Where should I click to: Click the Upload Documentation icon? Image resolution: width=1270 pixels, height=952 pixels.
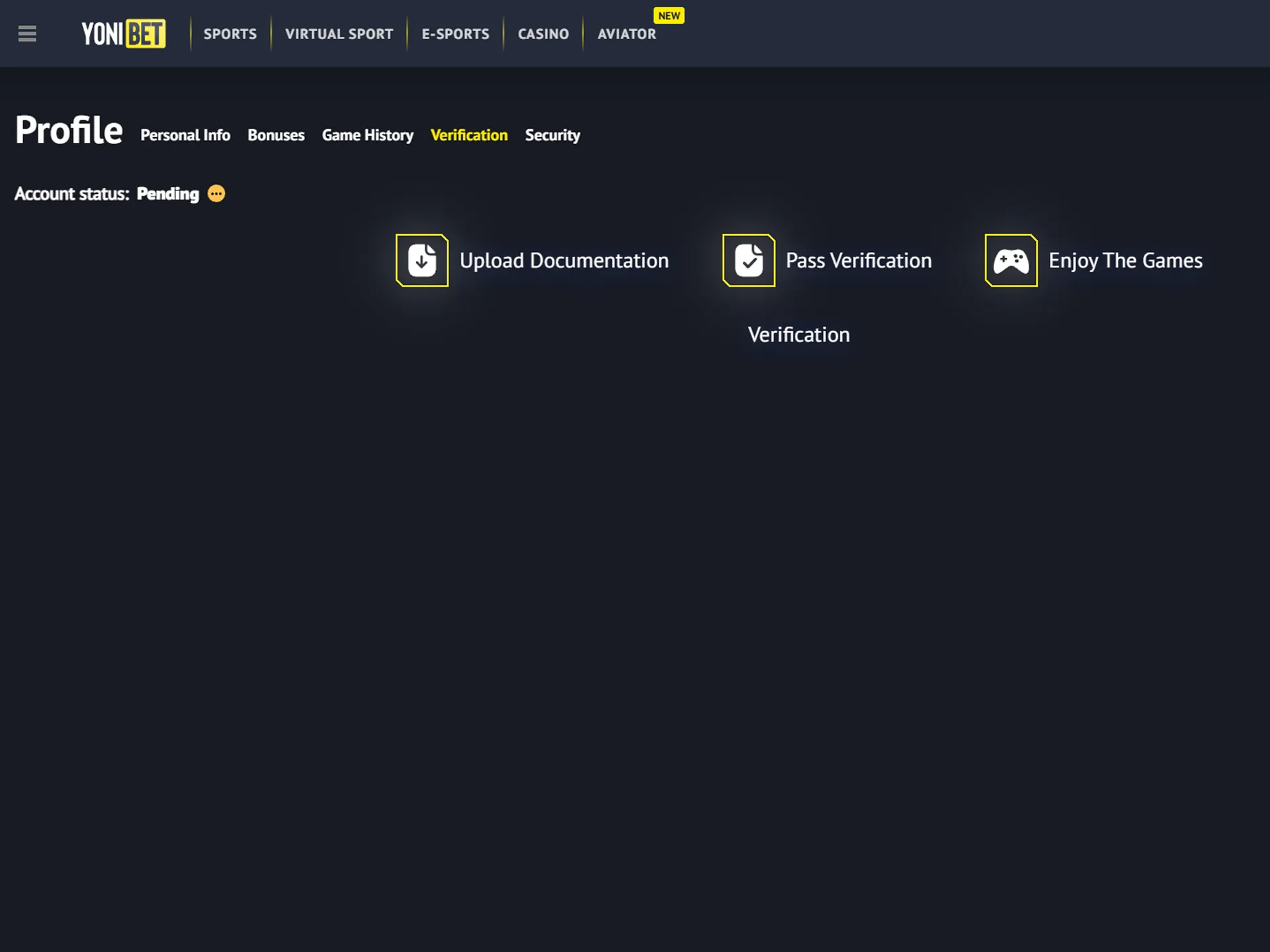[x=421, y=259]
